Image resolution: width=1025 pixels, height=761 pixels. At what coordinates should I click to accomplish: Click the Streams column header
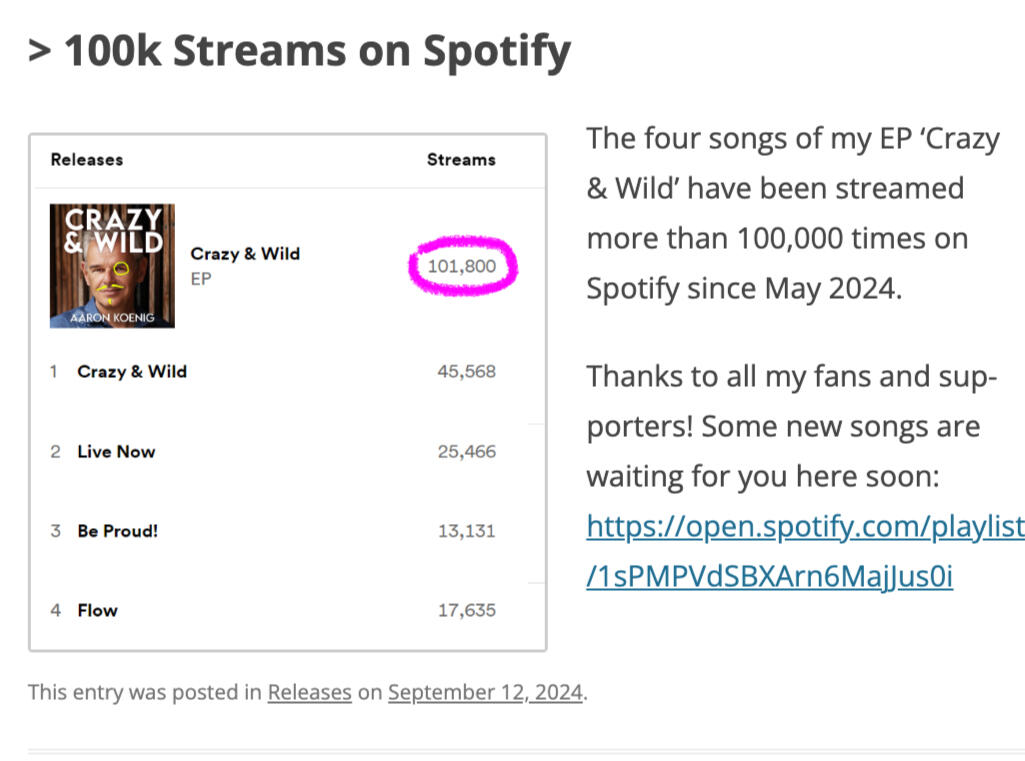click(461, 159)
